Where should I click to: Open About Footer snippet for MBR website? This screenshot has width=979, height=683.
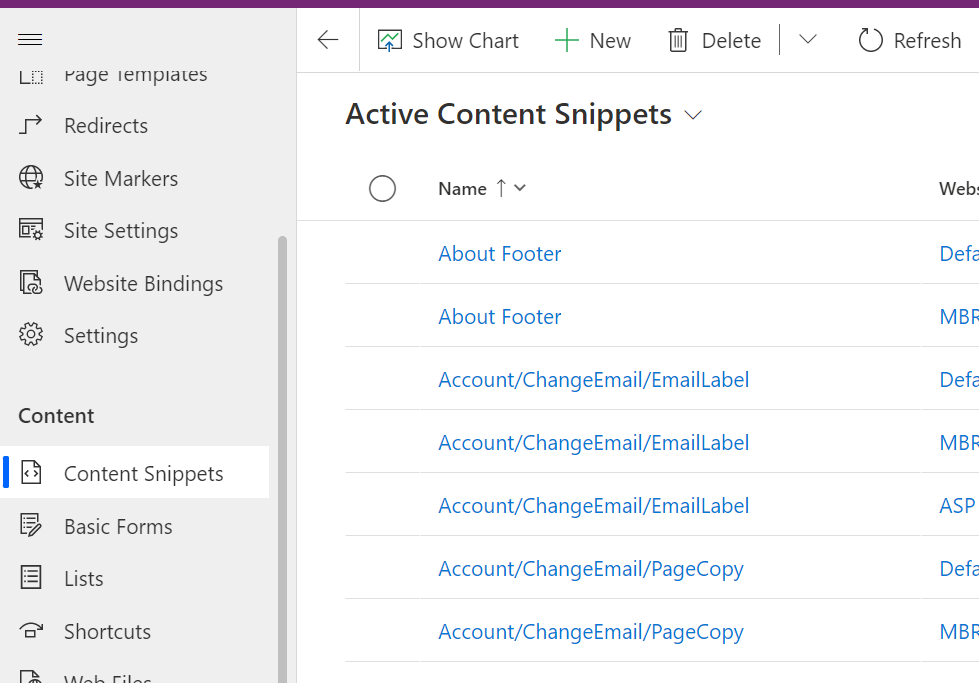[499, 317]
